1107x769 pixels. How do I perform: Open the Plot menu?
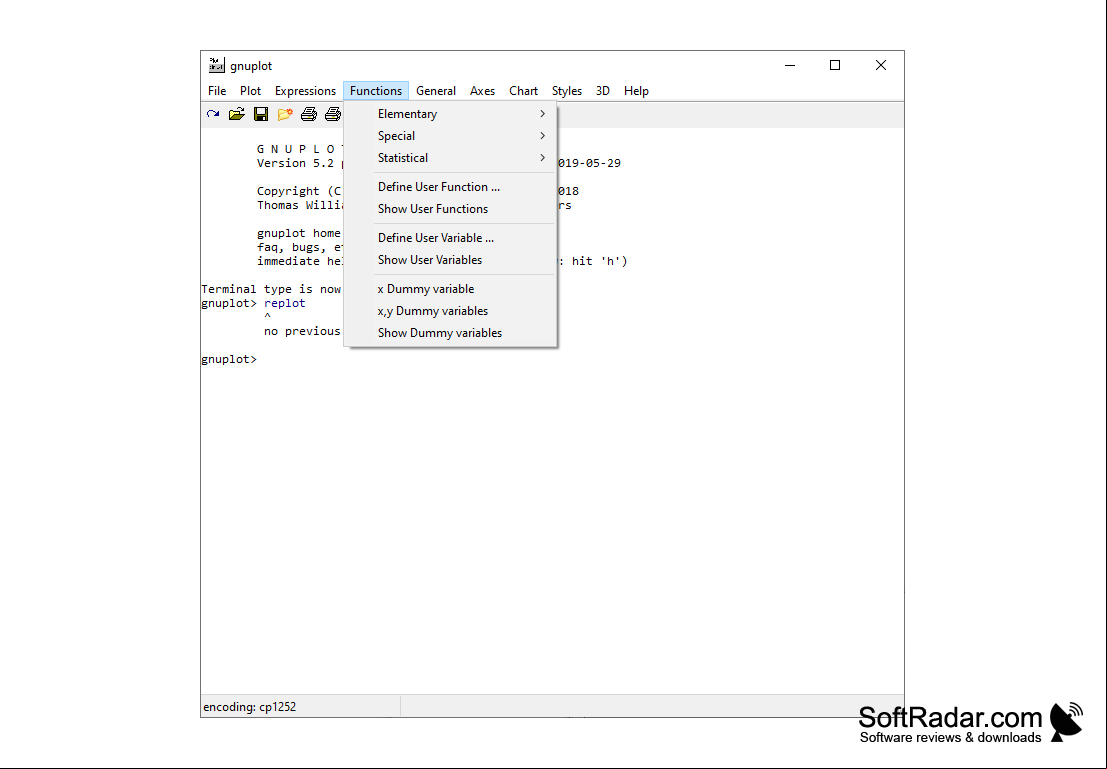(x=250, y=91)
